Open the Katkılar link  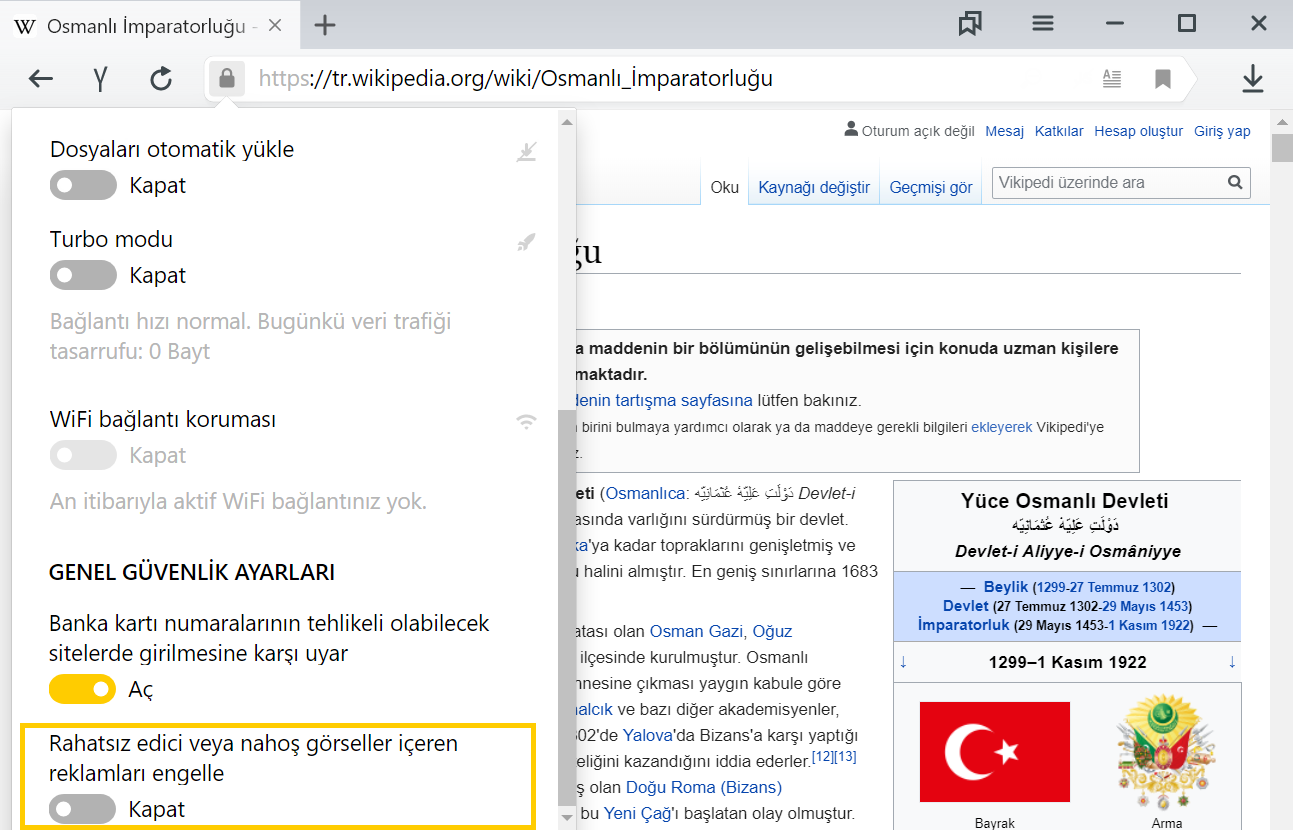point(1059,131)
